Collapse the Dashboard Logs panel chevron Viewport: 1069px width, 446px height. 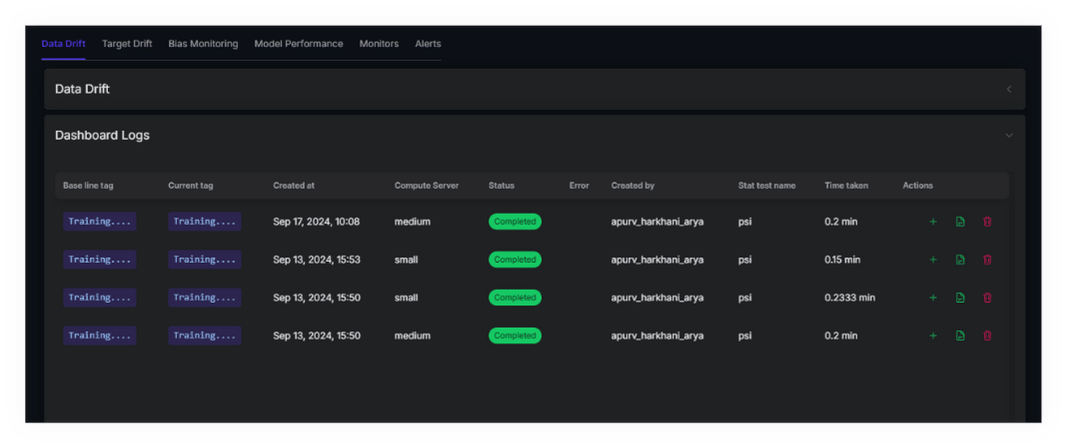(x=1009, y=136)
